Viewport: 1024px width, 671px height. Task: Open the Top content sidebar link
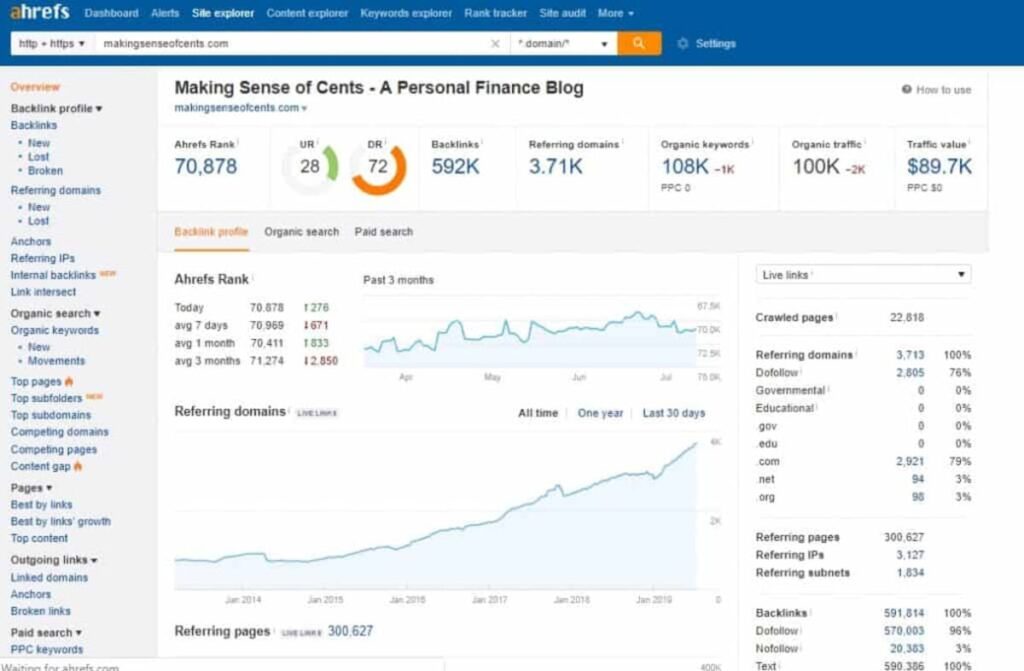[x=39, y=538]
